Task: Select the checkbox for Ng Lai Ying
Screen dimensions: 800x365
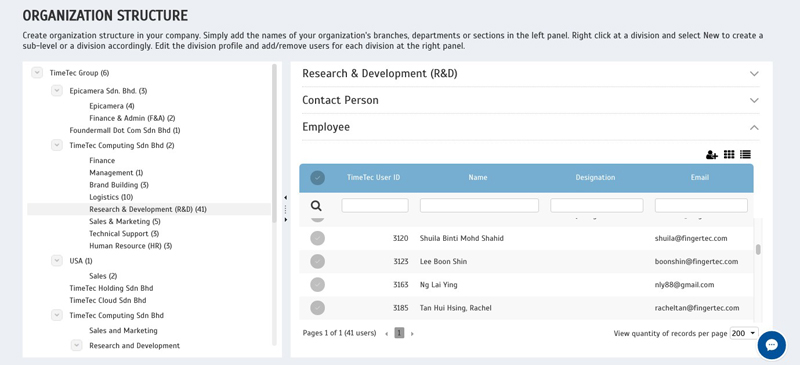Action: coord(317,284)
